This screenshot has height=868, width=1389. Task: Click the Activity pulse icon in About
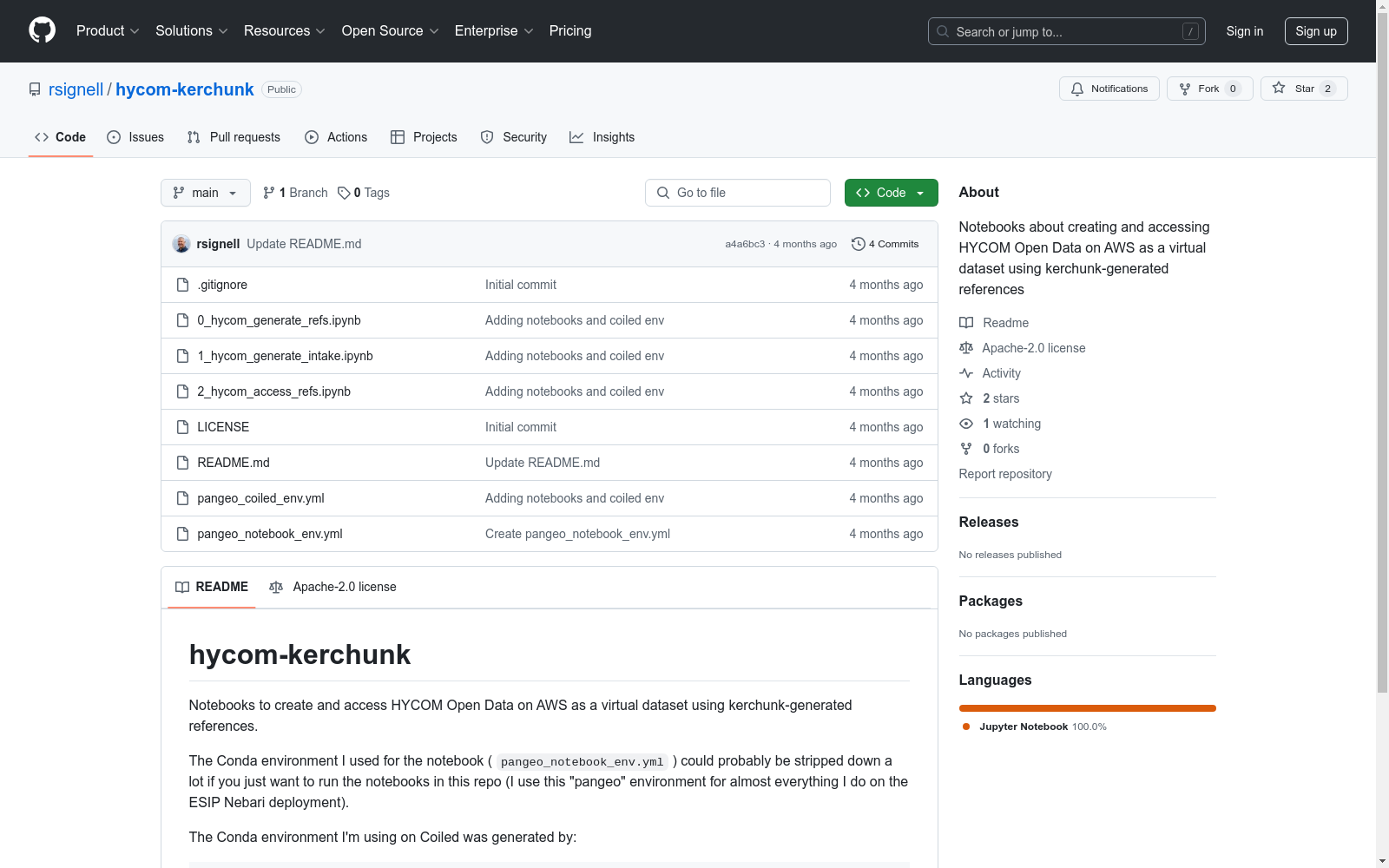(966, 373)
